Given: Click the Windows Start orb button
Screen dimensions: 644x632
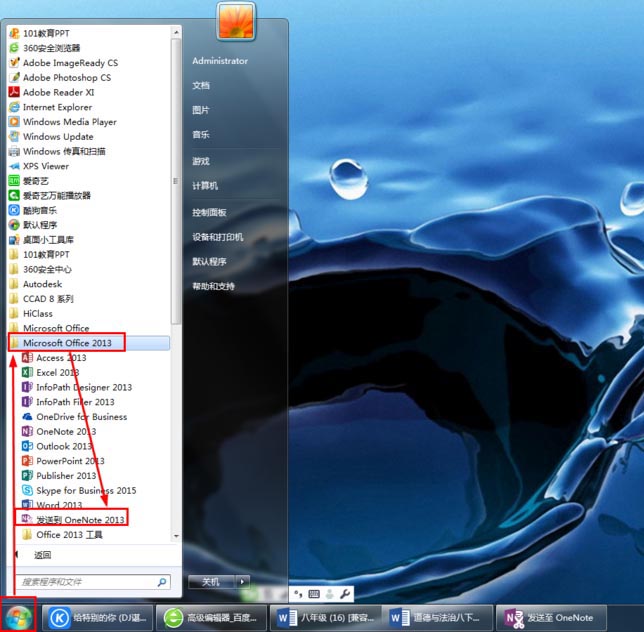Looking at the screenshot, I should [x=18, y=617].
